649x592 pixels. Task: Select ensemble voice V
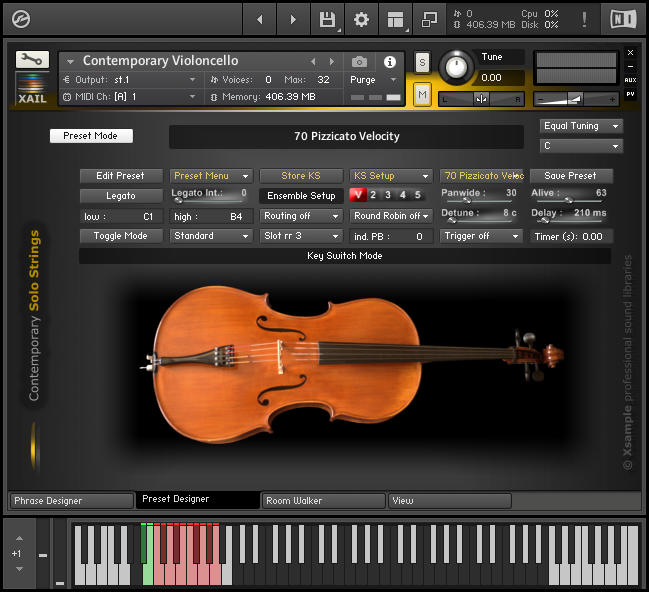pos(358,195)
